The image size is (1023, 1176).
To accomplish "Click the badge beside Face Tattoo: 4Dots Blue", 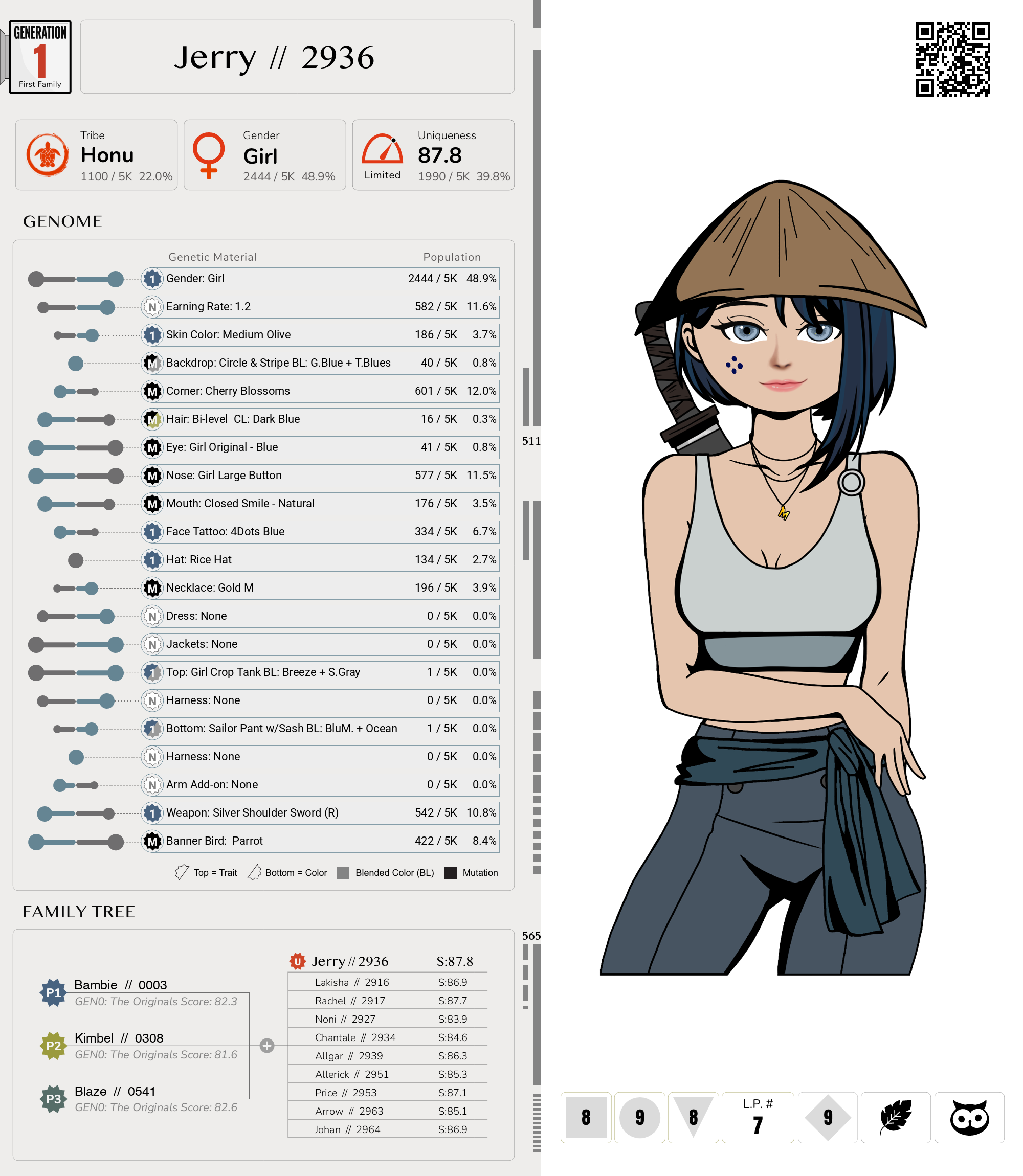I will coord(152,532).
